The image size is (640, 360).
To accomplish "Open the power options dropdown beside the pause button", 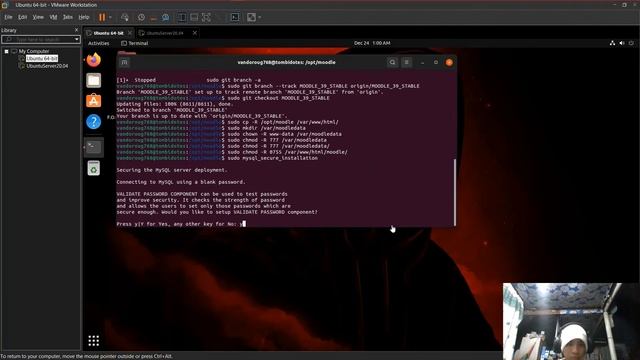I will coord(111,17).
